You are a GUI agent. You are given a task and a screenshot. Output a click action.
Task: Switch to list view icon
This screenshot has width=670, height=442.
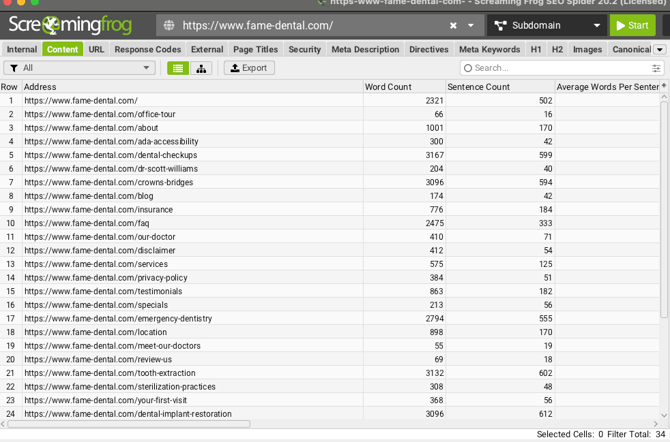tap(178, 68)
